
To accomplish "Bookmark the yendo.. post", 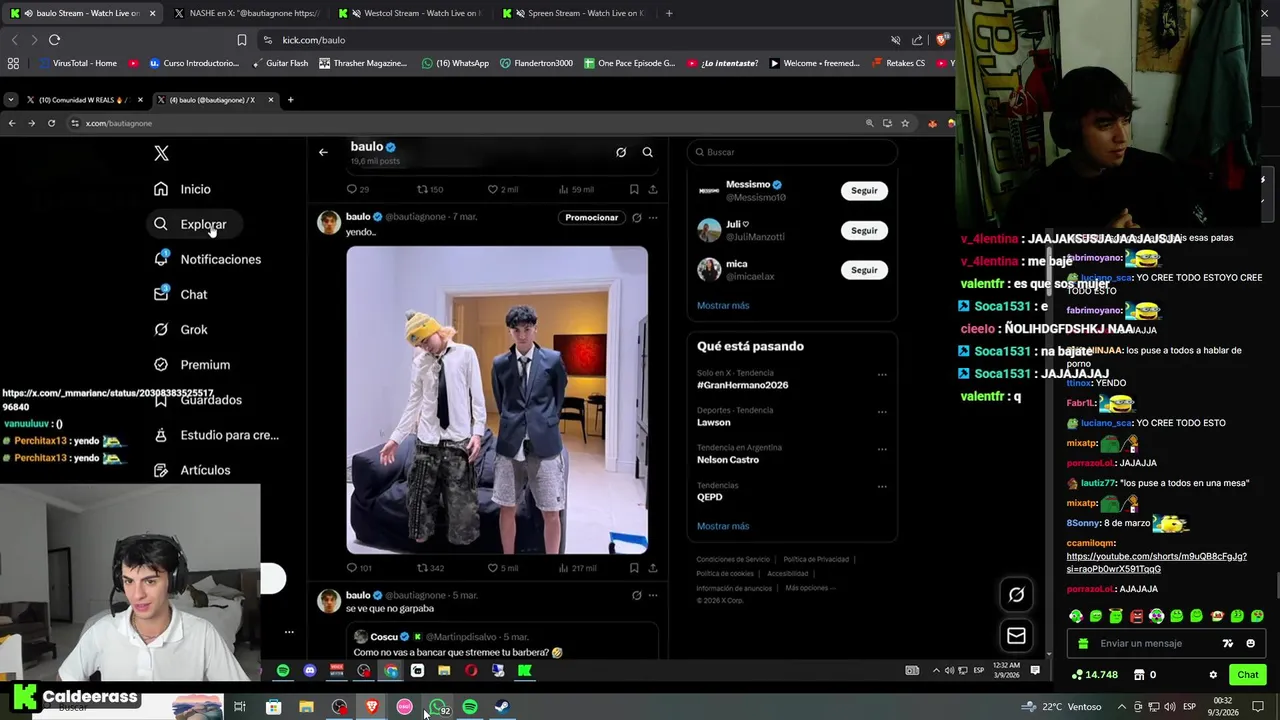I will coord(634,568).
